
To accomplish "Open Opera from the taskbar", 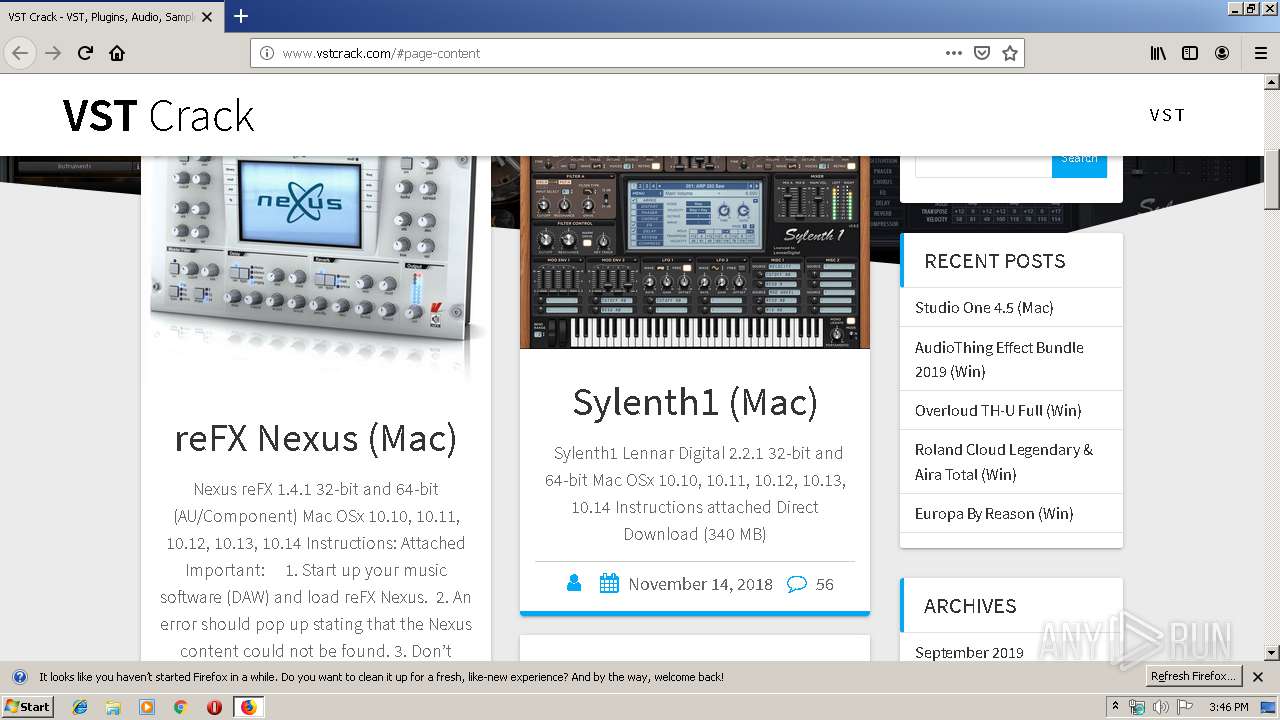I will click(x=214, y=707).
